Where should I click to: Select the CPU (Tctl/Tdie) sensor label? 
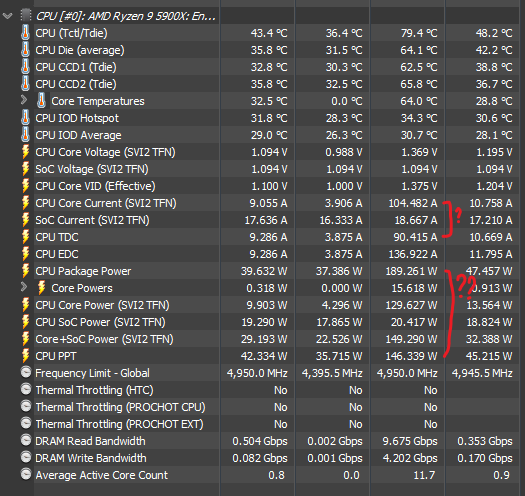tap(71, 33)
